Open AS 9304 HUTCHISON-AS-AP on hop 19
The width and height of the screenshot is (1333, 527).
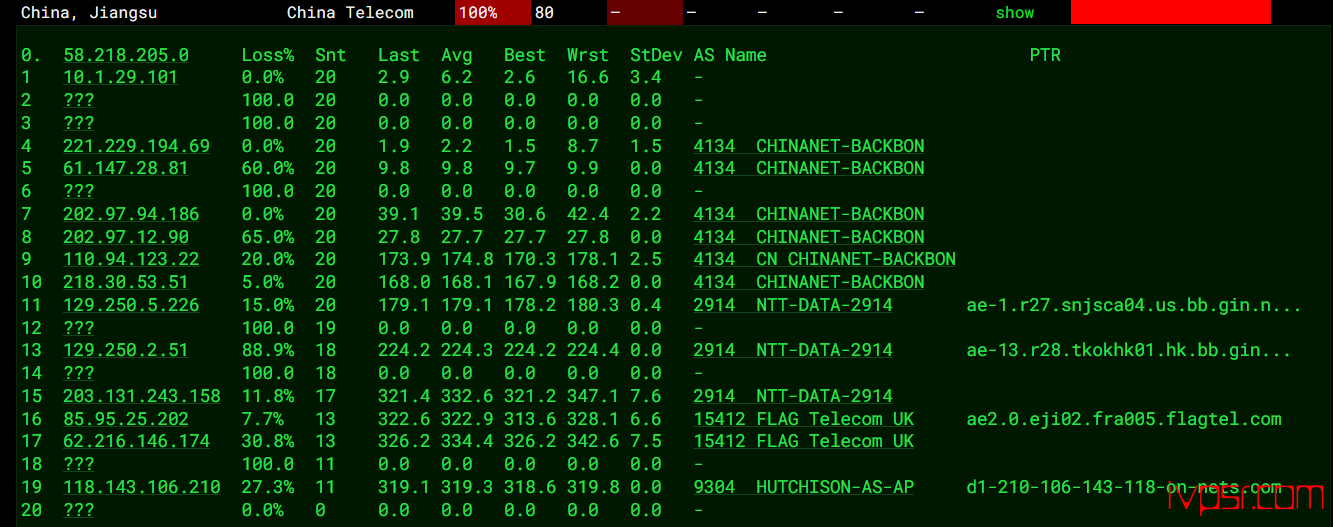click(x=804, y=487)
